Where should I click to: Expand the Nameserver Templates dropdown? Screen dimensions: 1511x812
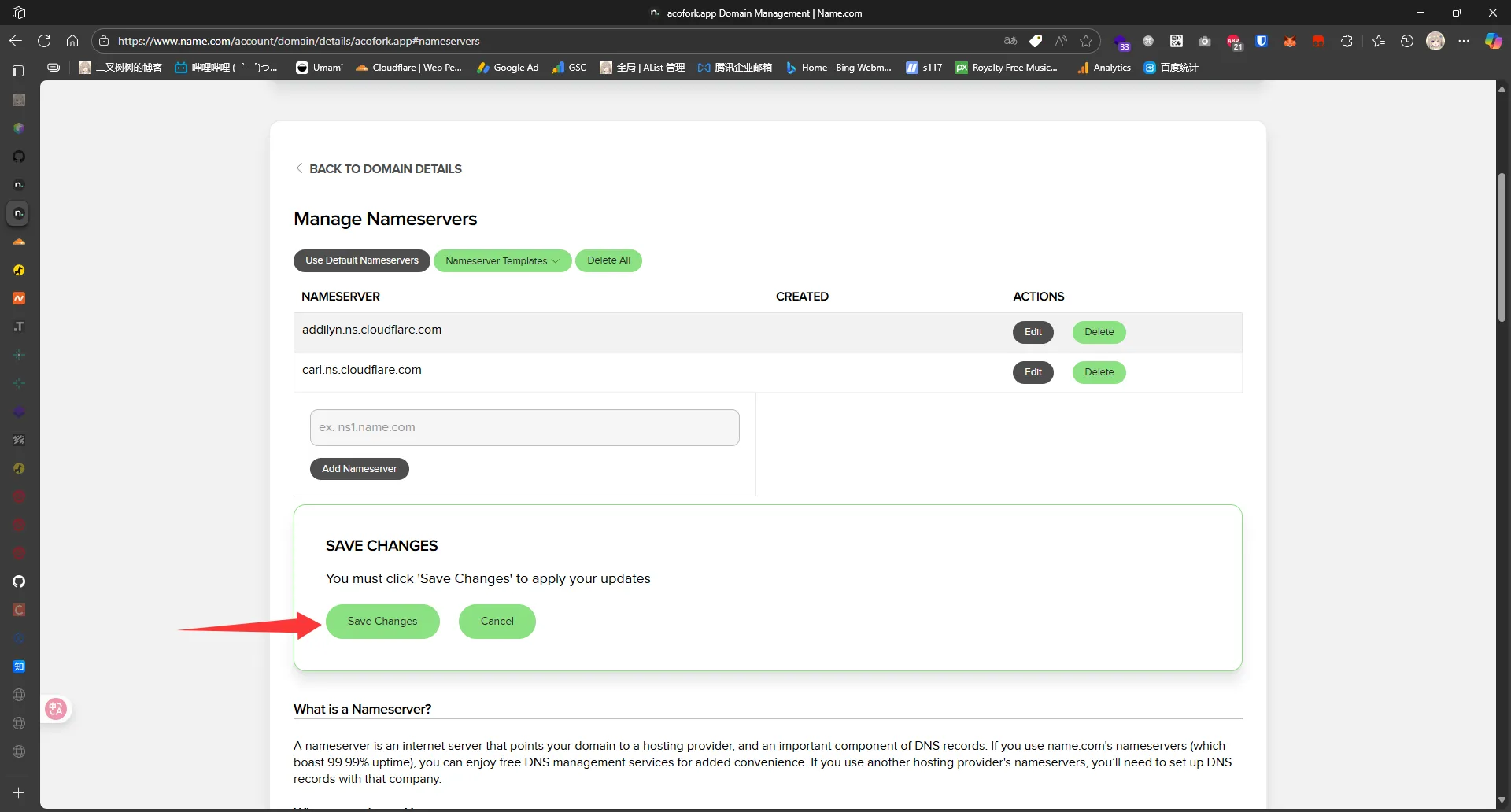(x=502, y=261)
